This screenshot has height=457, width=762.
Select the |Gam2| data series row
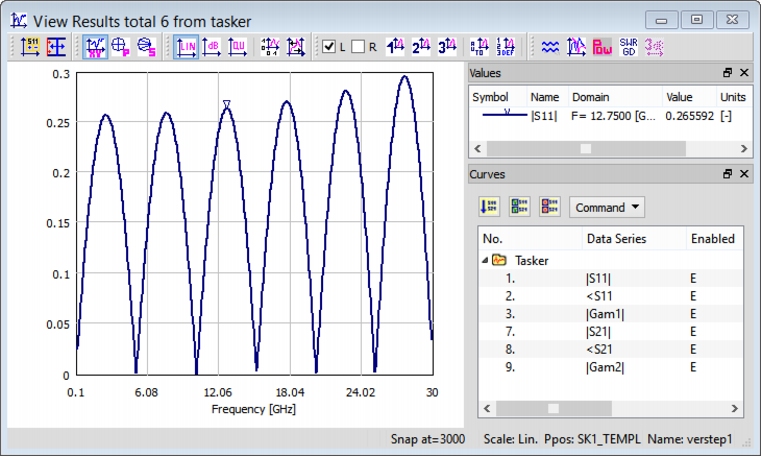pyautogui.click(x=610, y=367)
